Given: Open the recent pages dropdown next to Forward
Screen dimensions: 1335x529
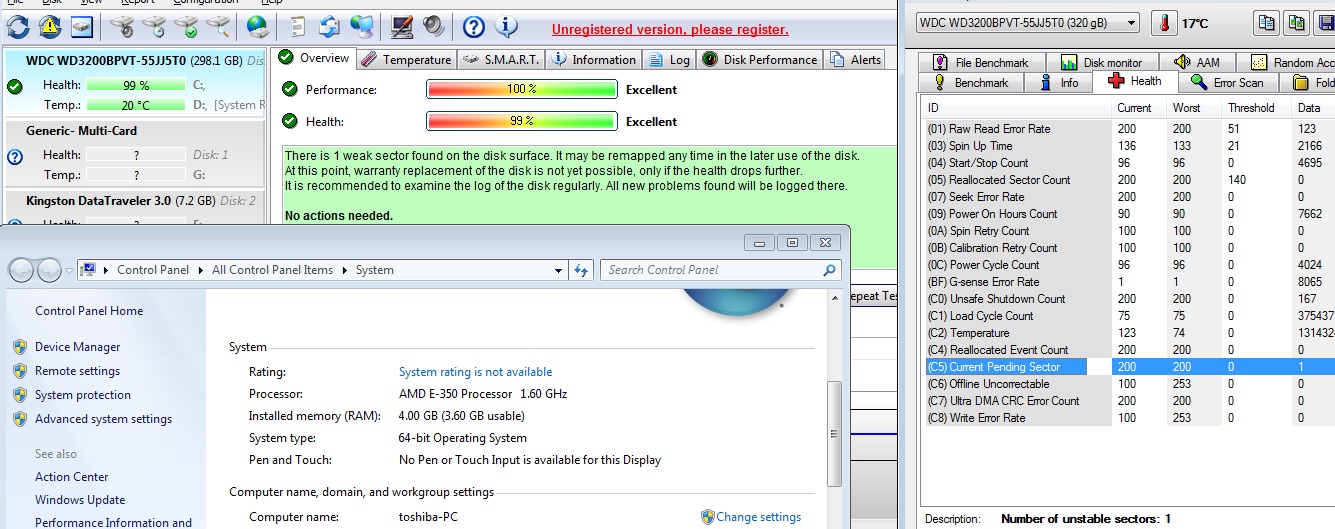Looking at the screenshot, I should coord(68,270).
